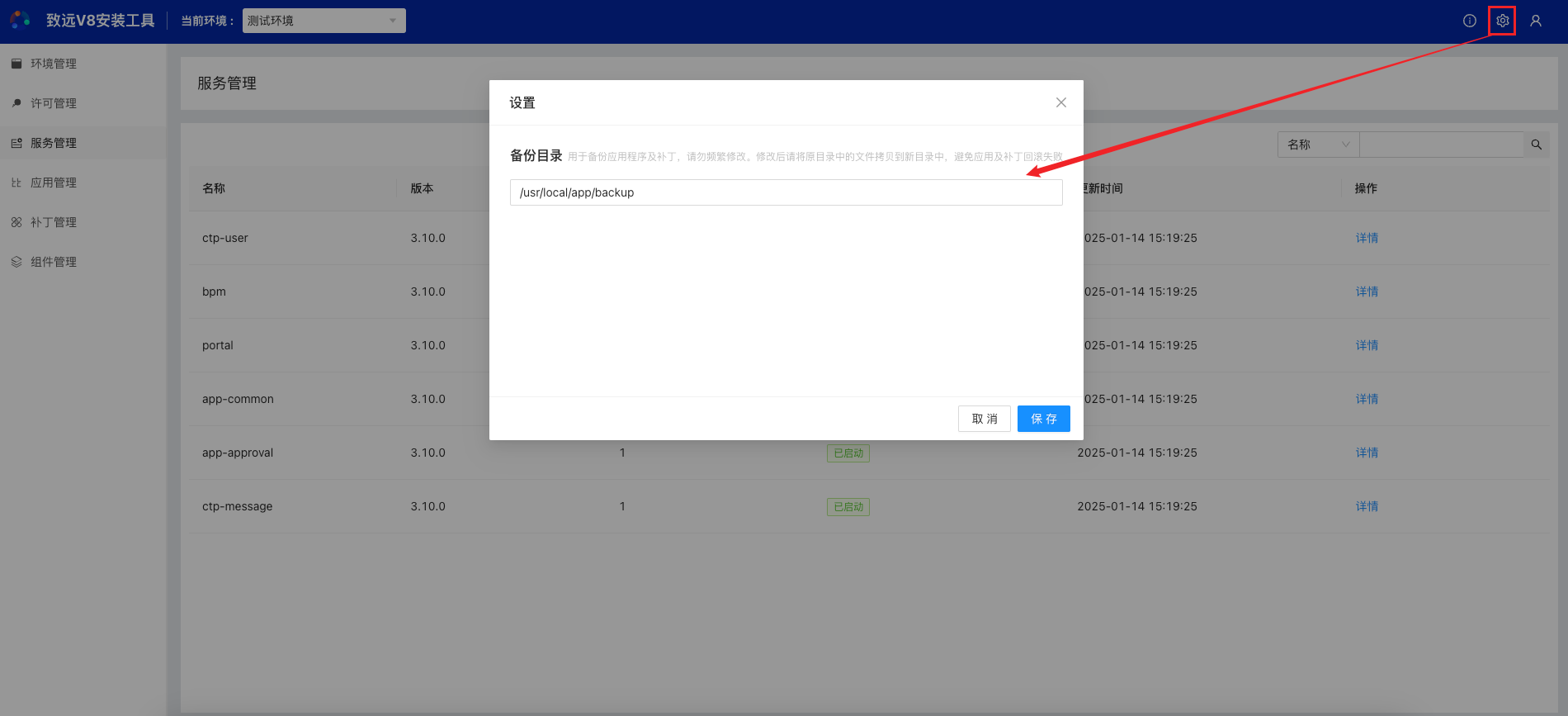Viewport: 1568px width, 716px height.
Task: Open the 当前环境 dropdown showing 测试环境
Action: click(x=324, y=21)
